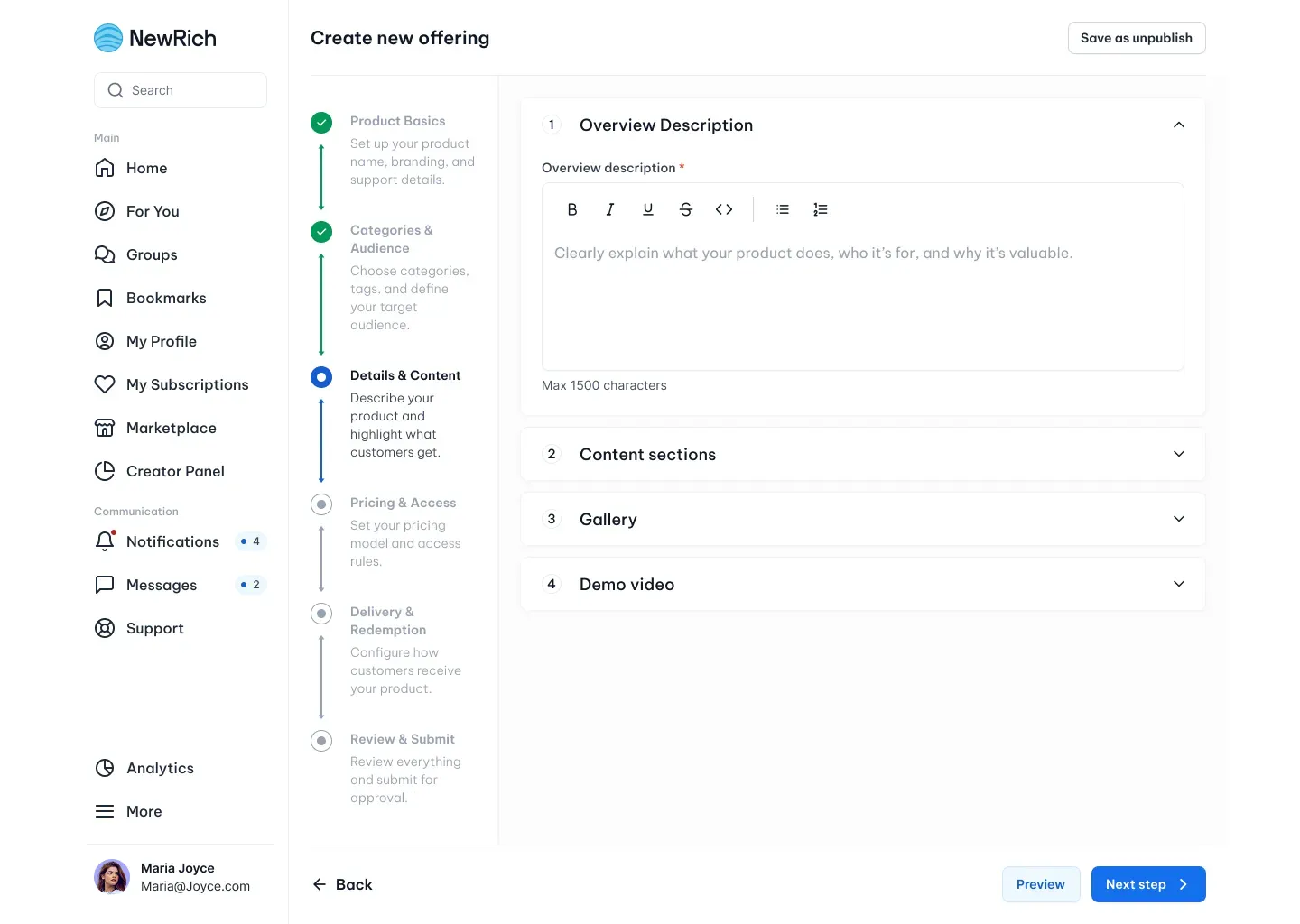The height and width of the screenshot is (924, 1300).
Task: Click the Notifications bell icon
Action: [x=105, y=541]
